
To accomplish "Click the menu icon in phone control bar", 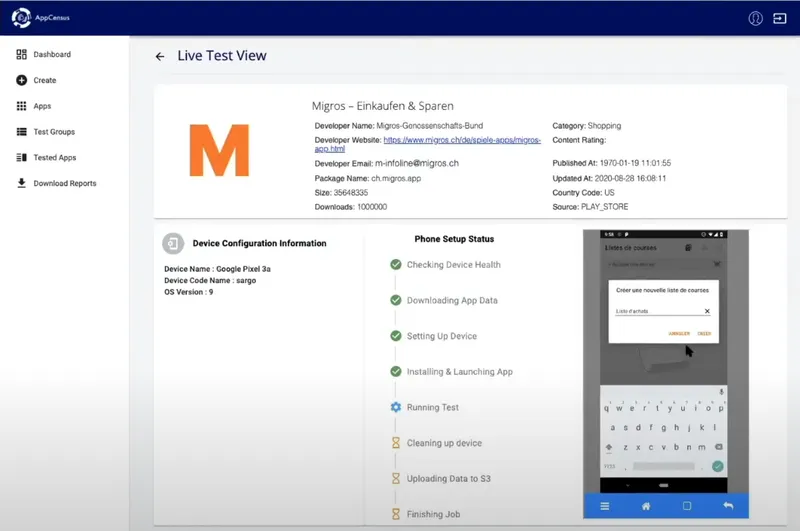I will click(x=605, y=506).
